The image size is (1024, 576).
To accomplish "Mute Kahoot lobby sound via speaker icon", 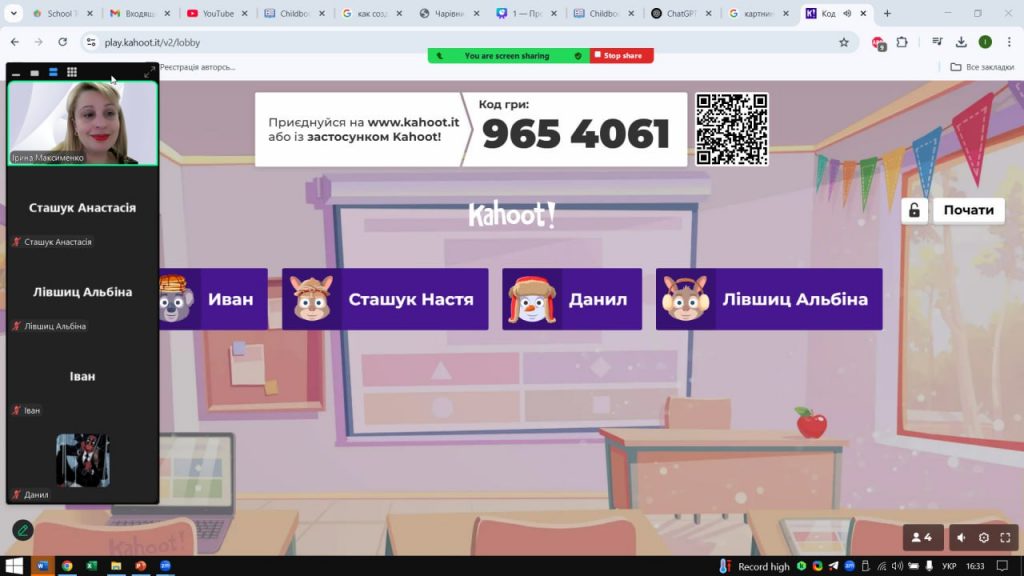I will pos(961,538).
